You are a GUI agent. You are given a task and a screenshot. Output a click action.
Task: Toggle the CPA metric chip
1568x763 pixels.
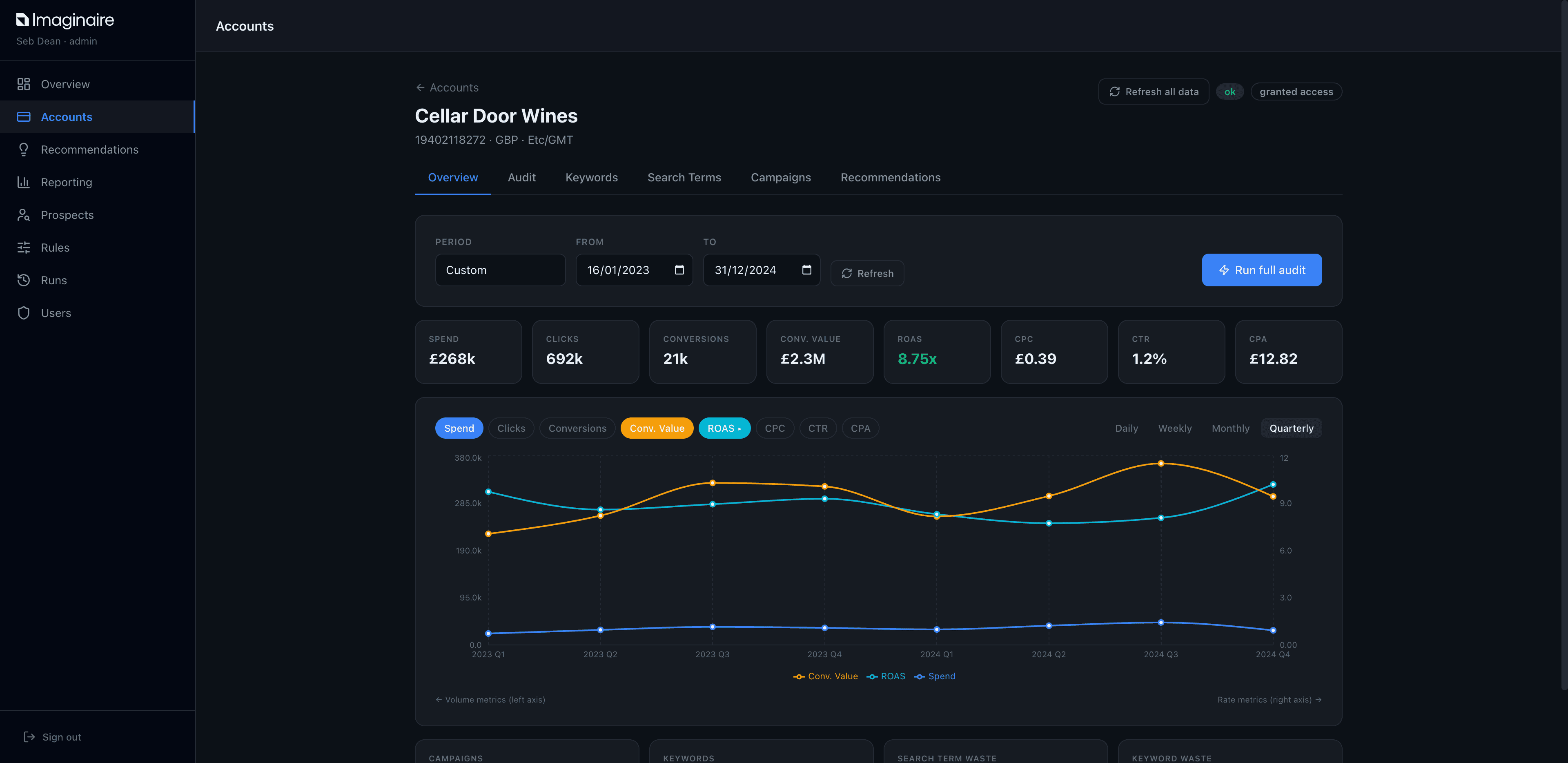tap(860, 428)
